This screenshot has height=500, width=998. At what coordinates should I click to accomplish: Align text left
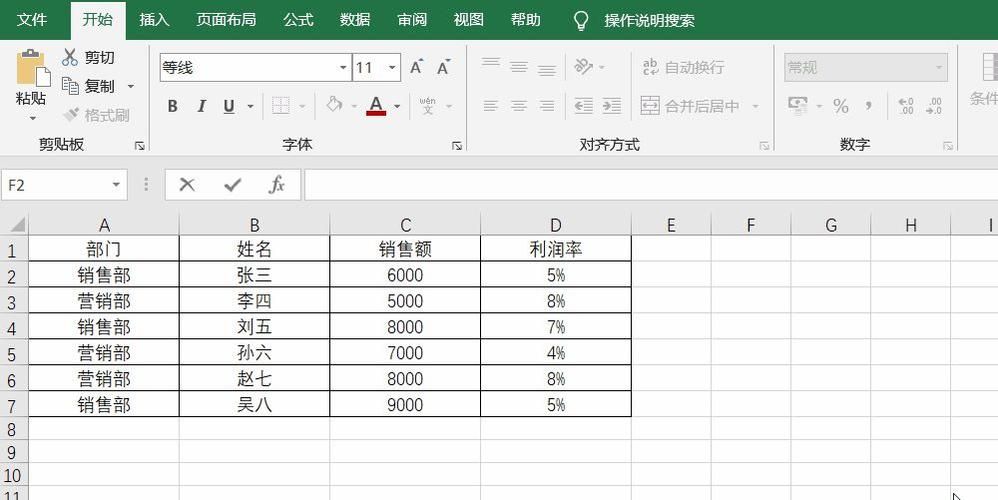[491, 106]
